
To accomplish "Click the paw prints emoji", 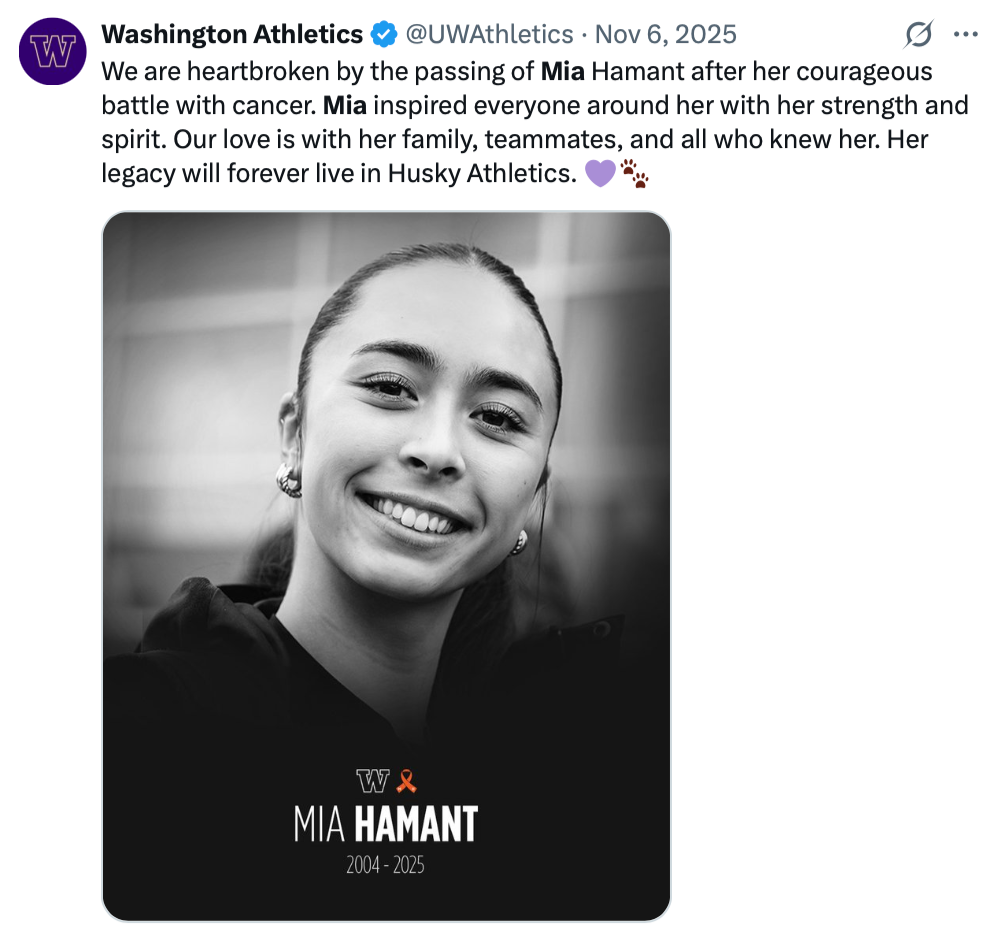I will pyautogui.click(x=635, y=175).
